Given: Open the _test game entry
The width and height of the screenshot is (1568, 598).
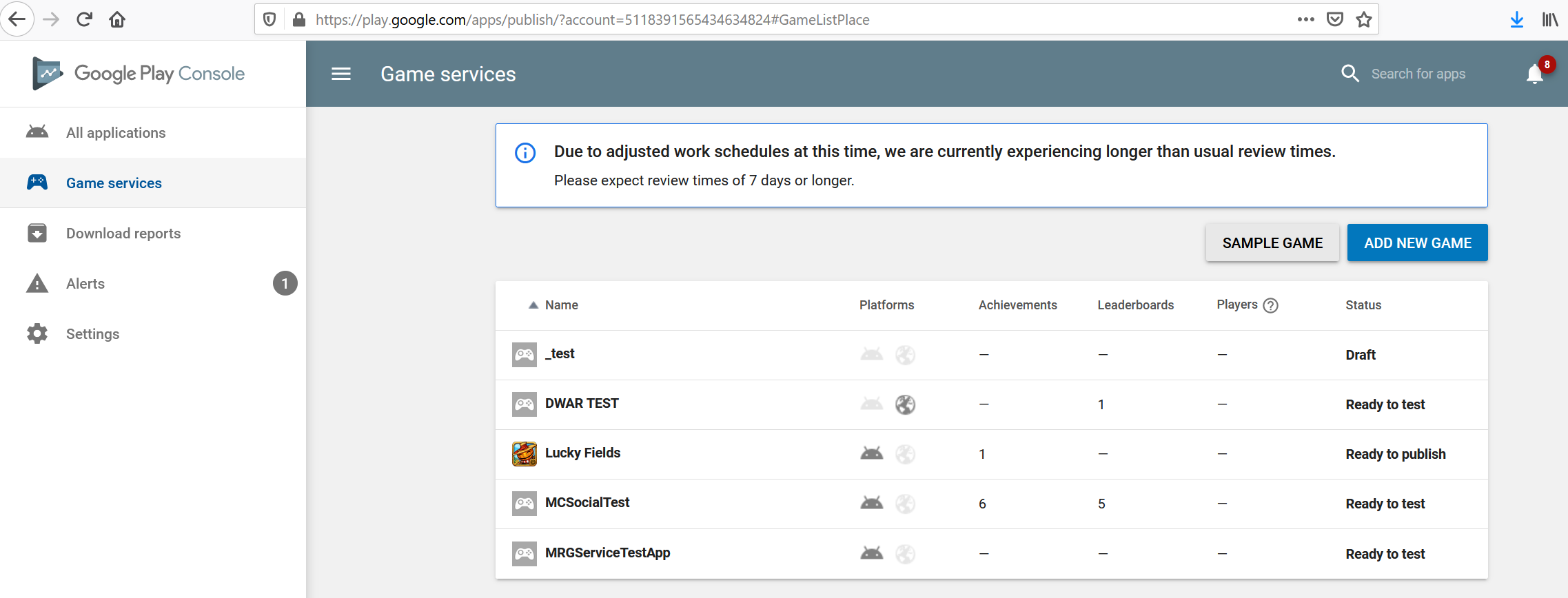Looking at the screenshot, I should pyautogui.click(x=560, y=353).
